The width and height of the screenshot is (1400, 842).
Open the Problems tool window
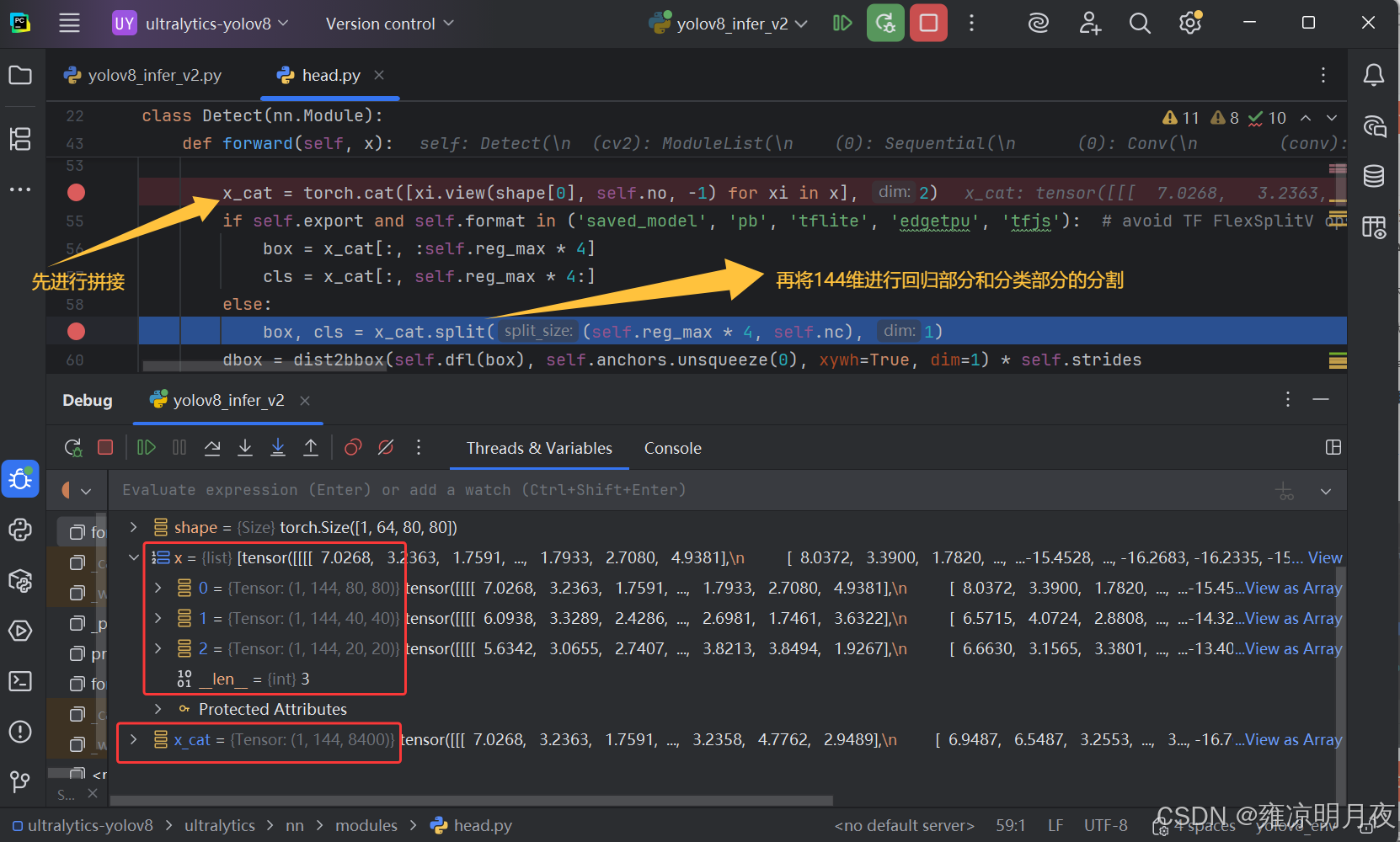(20, 732)
